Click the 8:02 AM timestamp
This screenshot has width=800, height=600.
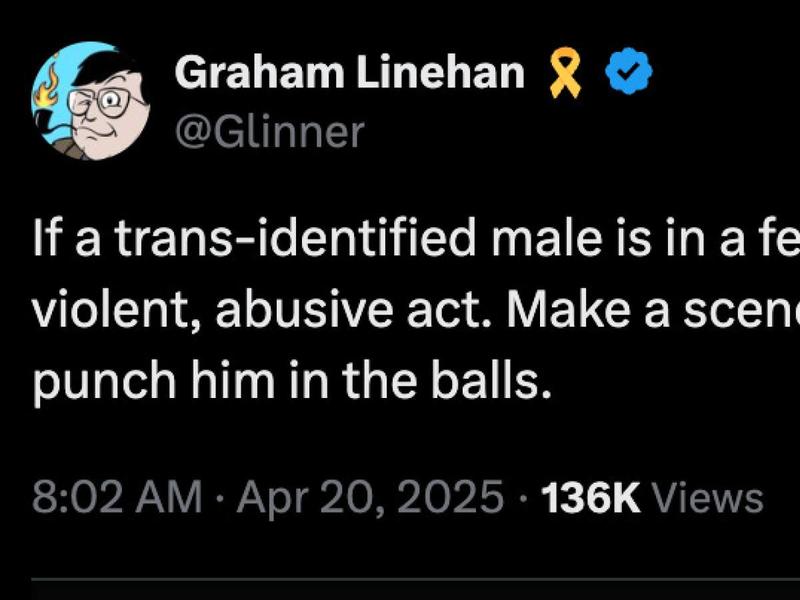pyautogui.click(x=118, y=496)
